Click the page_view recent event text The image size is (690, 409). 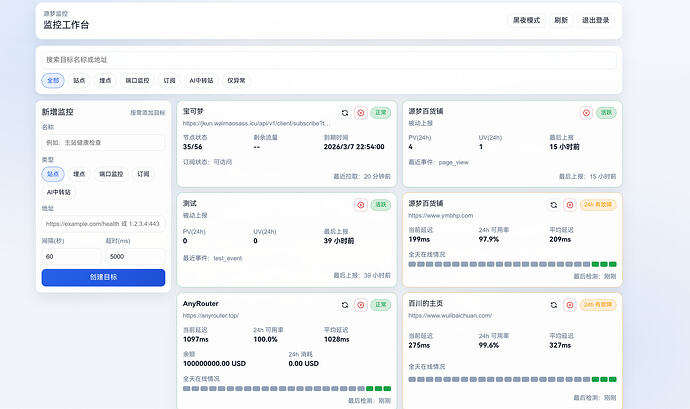click(x=453, y=162)
